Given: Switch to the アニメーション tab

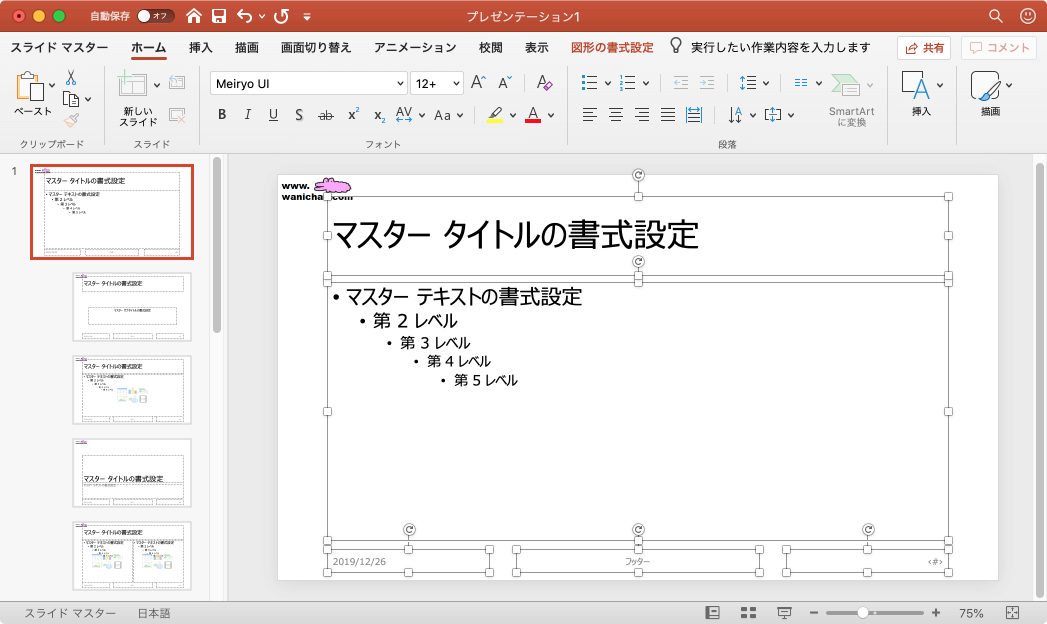Looking at the screenshot, I should [x=415, y=47].
